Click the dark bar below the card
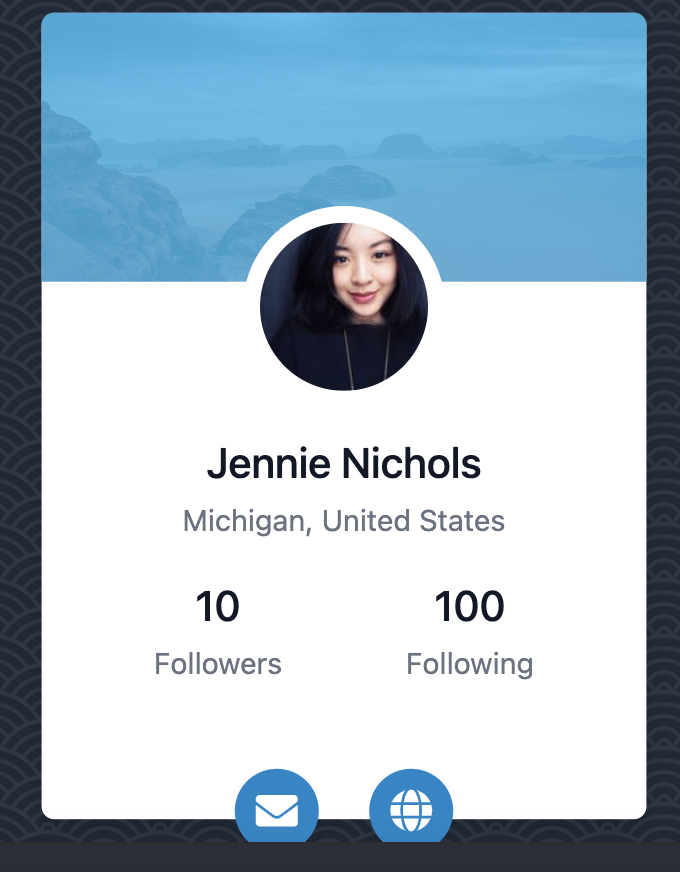Viewport: 680px width, 872px height. coord(340,858)
